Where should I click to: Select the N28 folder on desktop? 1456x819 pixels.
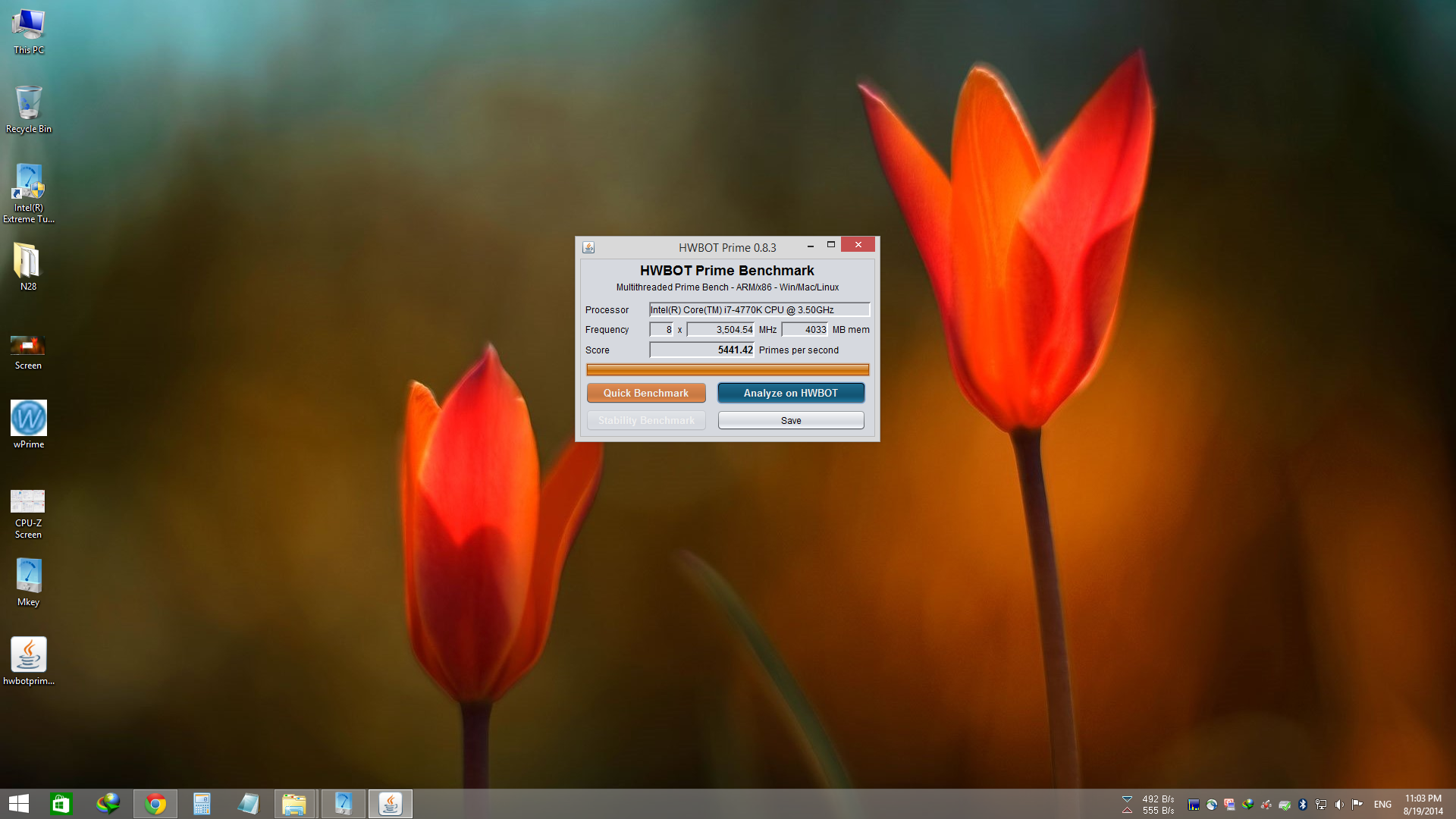pos(28,267)
